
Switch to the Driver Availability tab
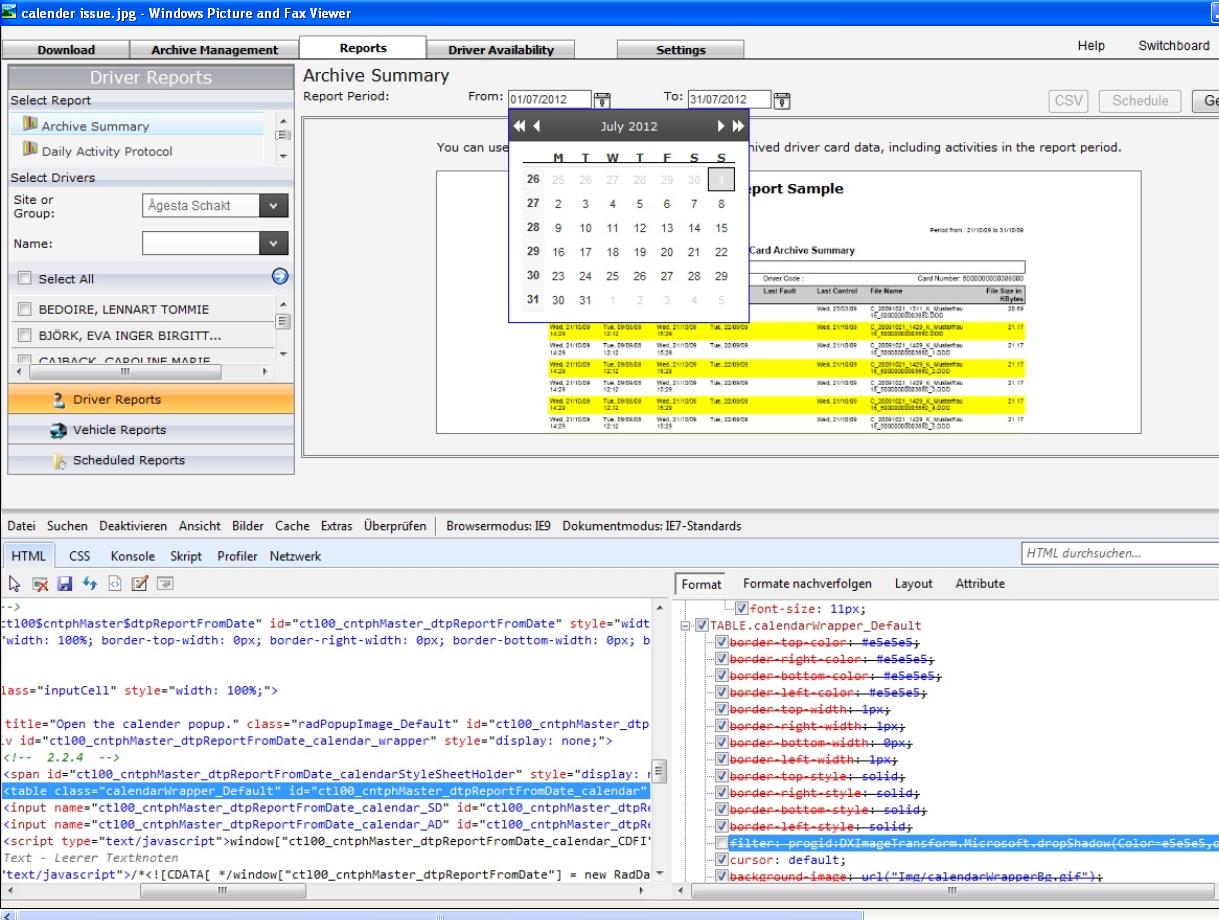[500, 50]
